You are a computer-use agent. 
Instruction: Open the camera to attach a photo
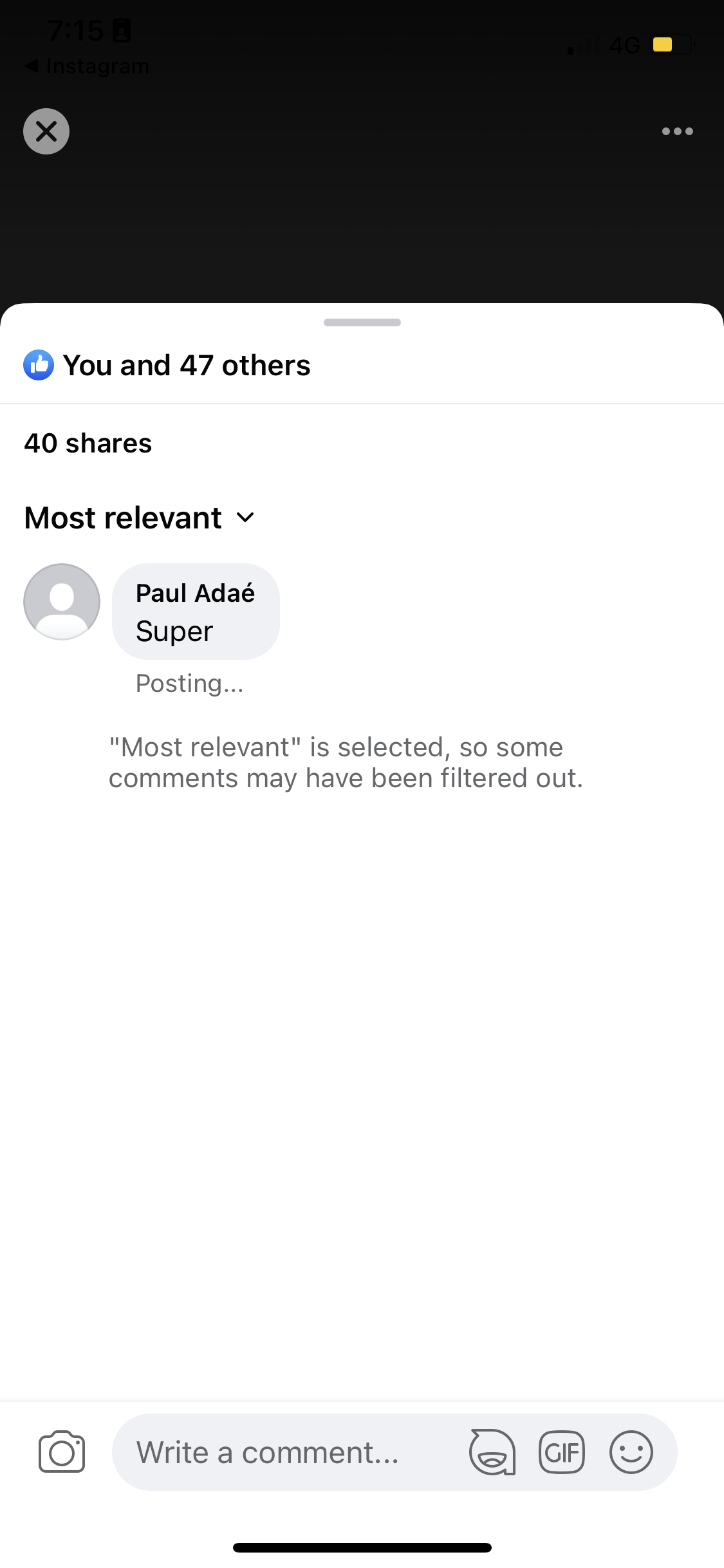(62, 1452)
